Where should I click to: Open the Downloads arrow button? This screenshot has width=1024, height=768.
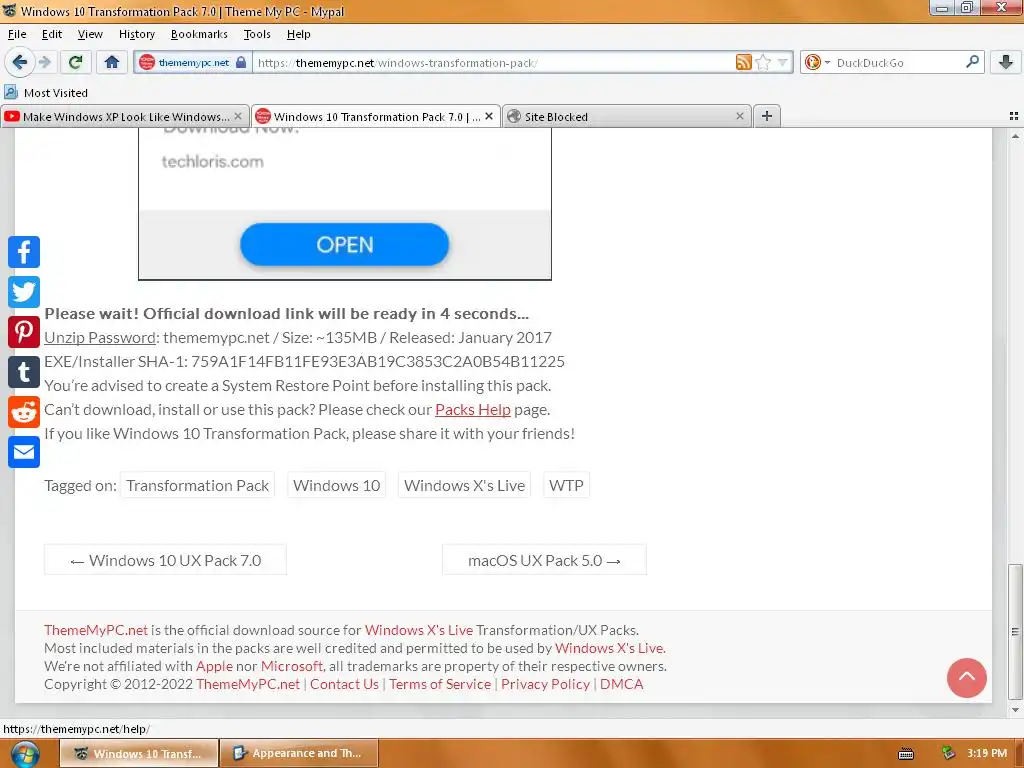coord(1006,62)
